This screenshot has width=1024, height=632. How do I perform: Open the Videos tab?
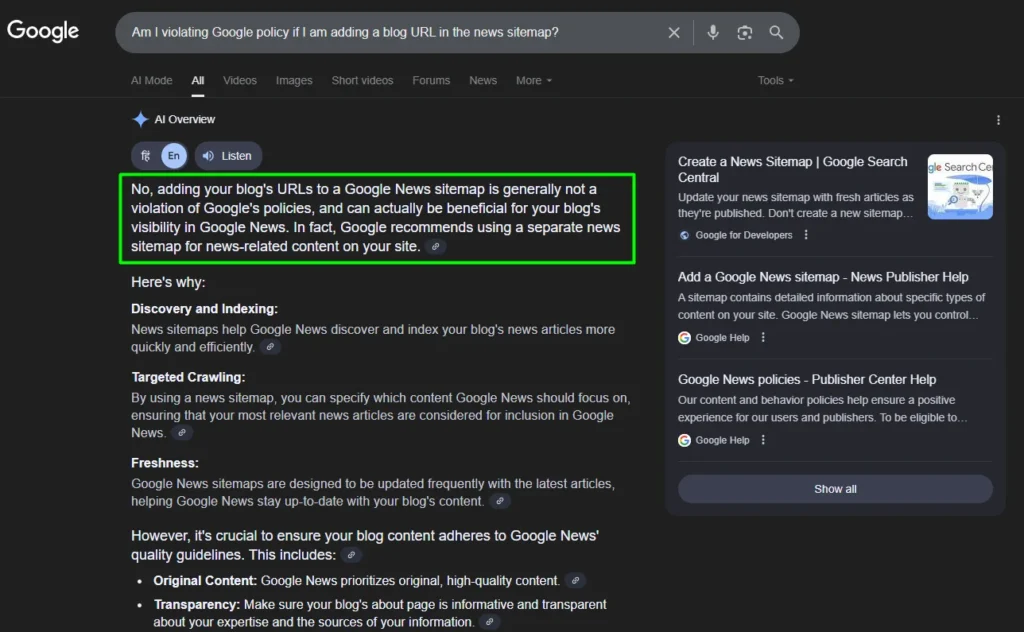[240, 80]
